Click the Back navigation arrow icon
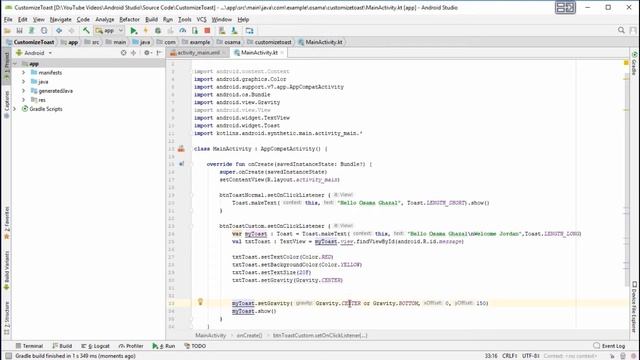Screen dimensions: 640x360 tap(59, 31)
